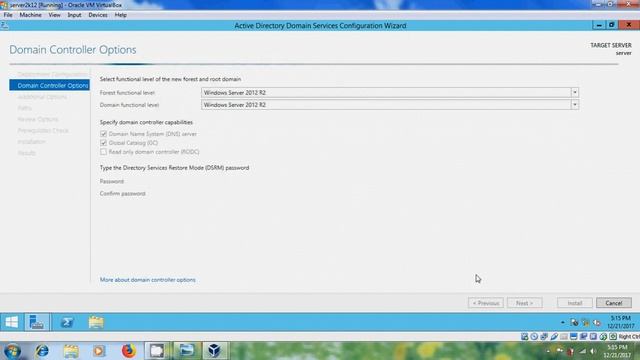The image size is (640, 360).
Task: Toggle Domain Name System (DNS) server checkbox
Action: pyautogui.click(x=103, y=134)
